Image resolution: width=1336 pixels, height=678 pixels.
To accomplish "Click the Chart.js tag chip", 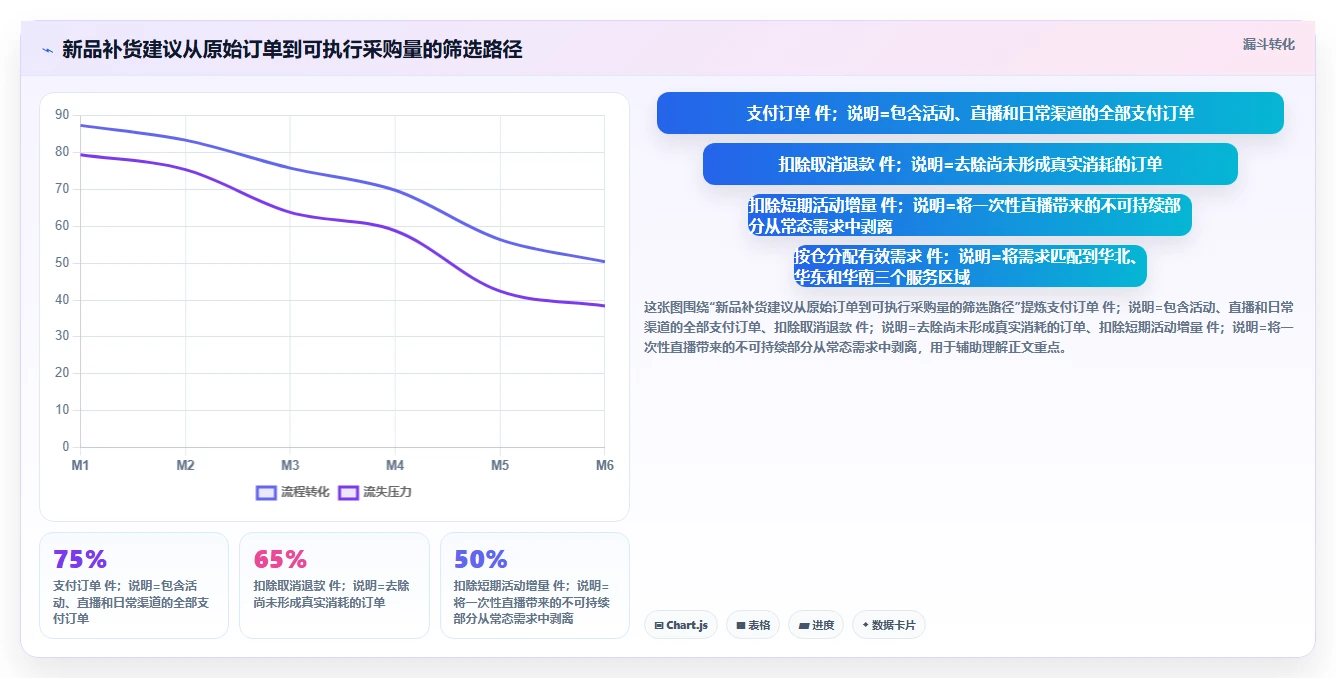I will [x=681, y=625].
